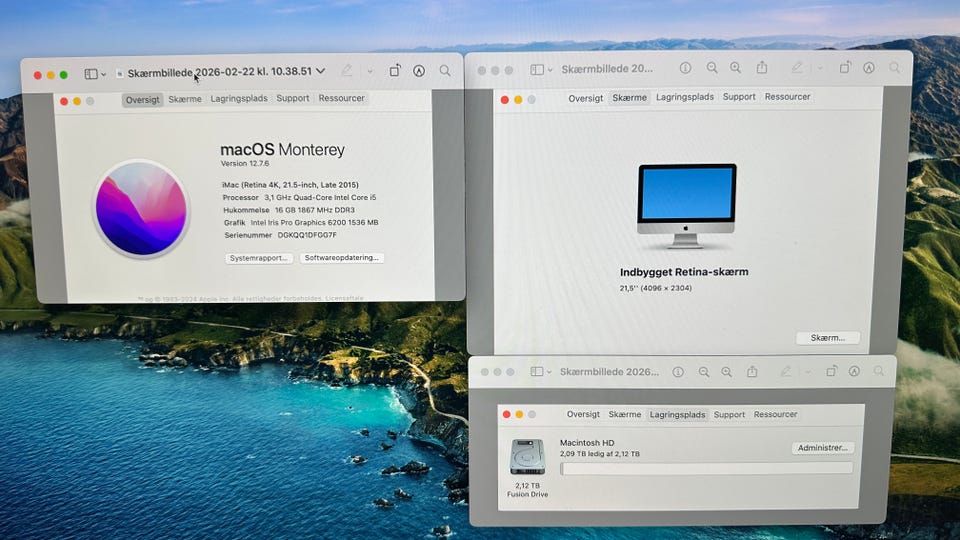Click the Macintosh HD storage usage bar
The image size is (960, 540).
707,468
